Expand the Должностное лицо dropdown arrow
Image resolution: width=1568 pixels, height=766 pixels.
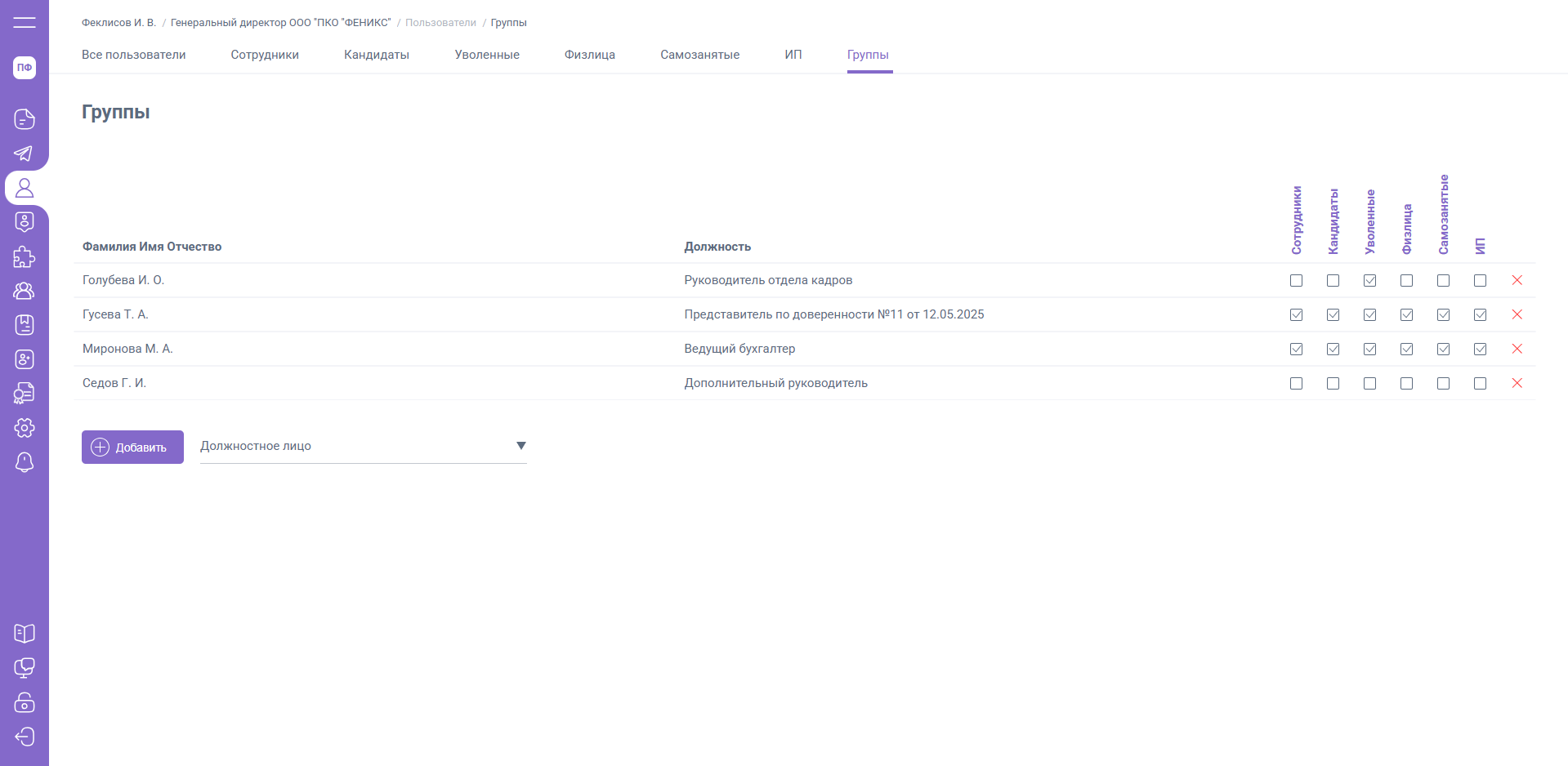point(520,446)
